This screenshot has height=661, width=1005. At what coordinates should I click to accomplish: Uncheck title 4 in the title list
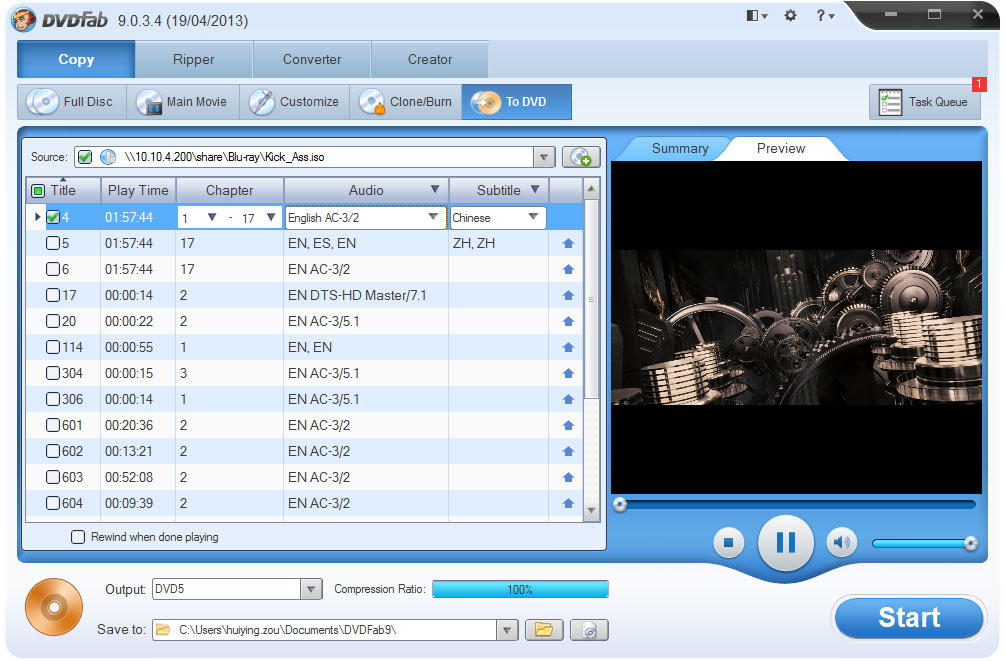[x=55, y=217]
